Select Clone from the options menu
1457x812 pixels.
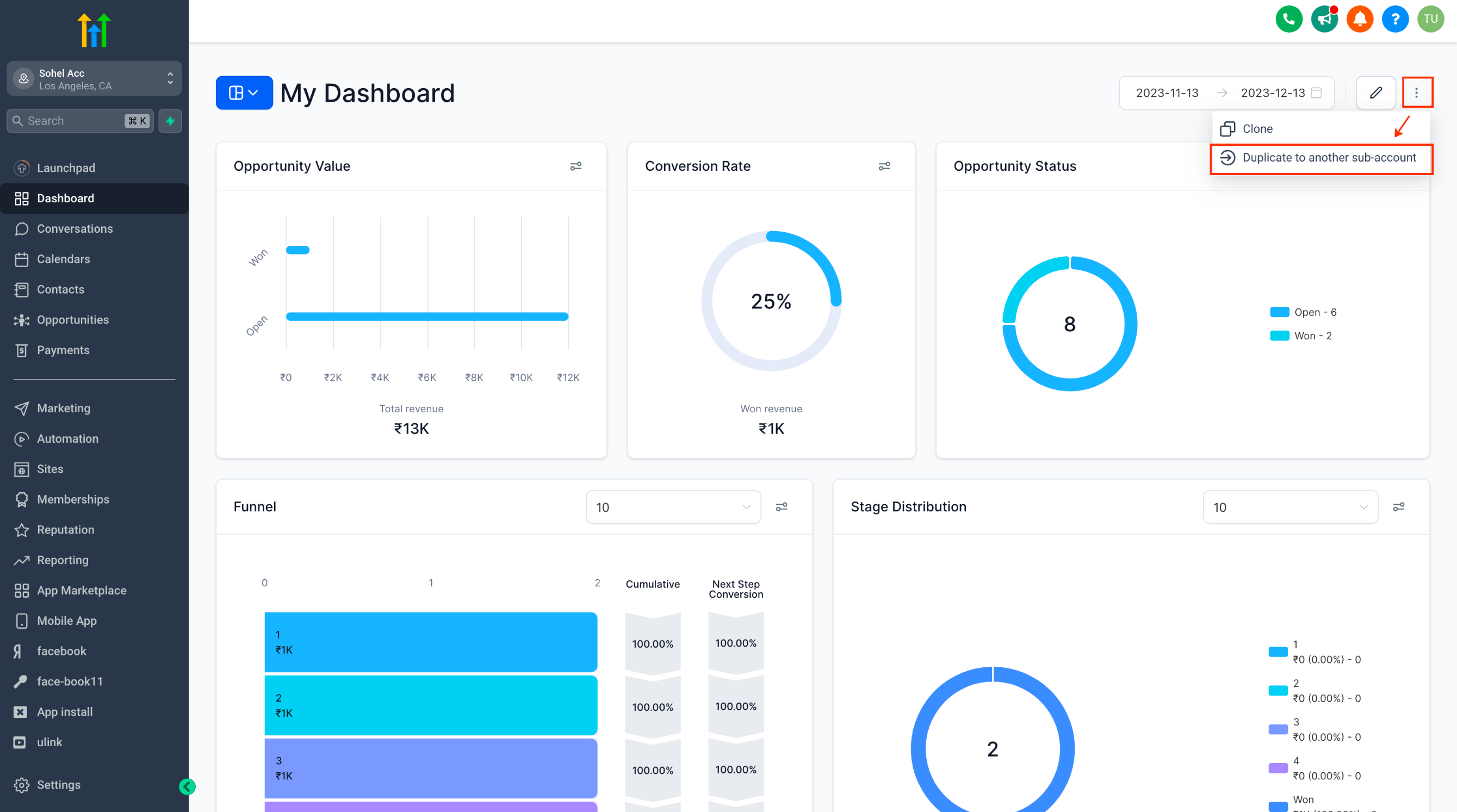1257,129
